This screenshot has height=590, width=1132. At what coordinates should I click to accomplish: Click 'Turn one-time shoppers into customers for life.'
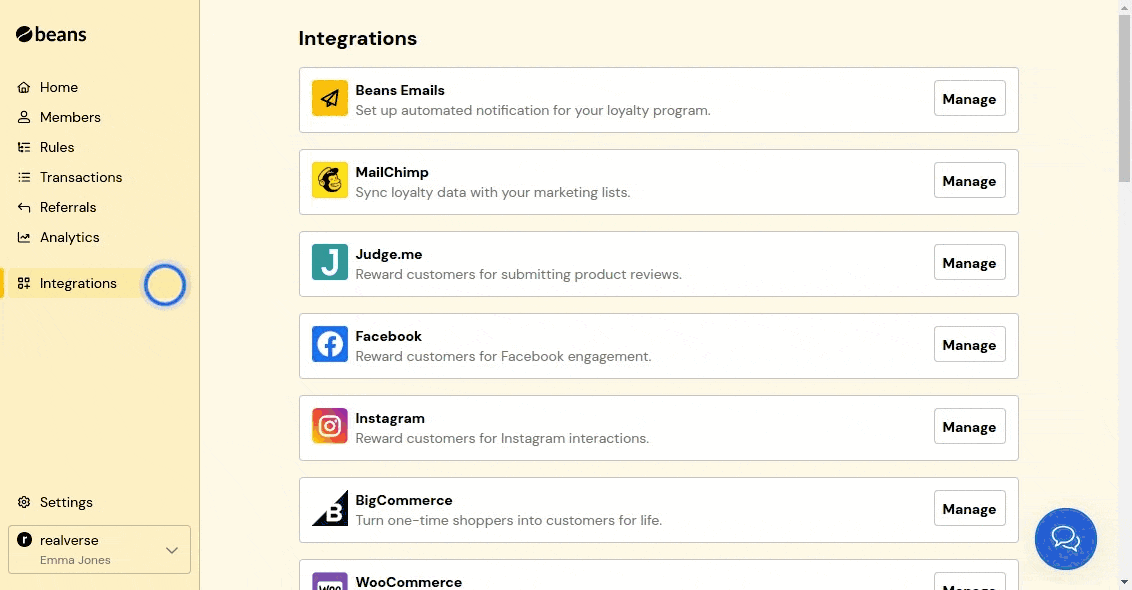508,520
